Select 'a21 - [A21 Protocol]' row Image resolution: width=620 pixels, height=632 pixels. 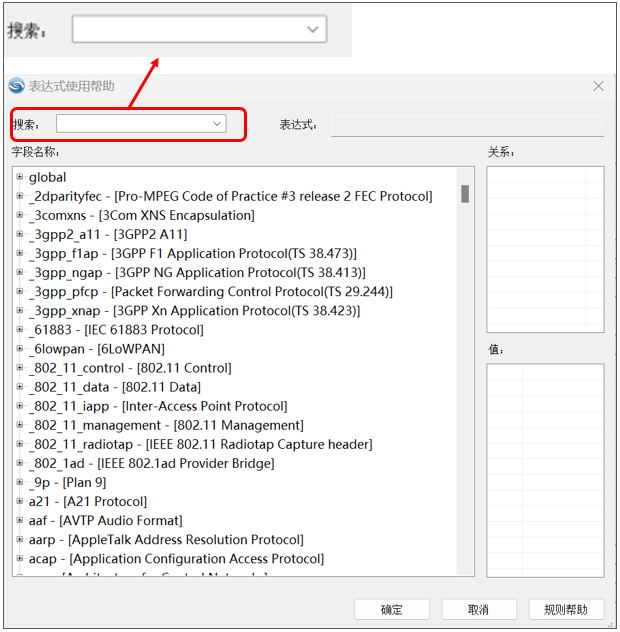[88, 501]
